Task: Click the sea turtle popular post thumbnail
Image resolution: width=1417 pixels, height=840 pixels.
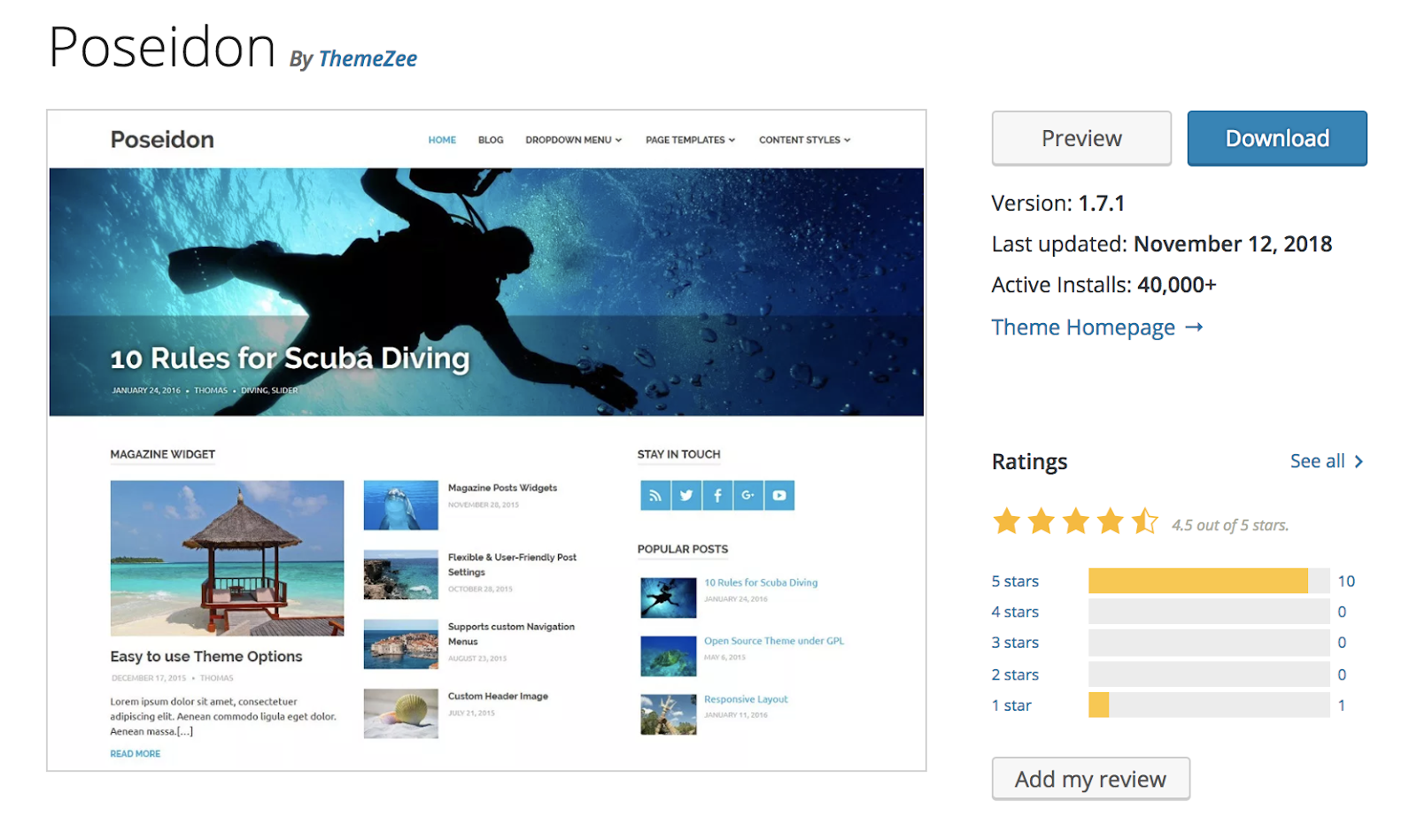Action: coord(669,656)
